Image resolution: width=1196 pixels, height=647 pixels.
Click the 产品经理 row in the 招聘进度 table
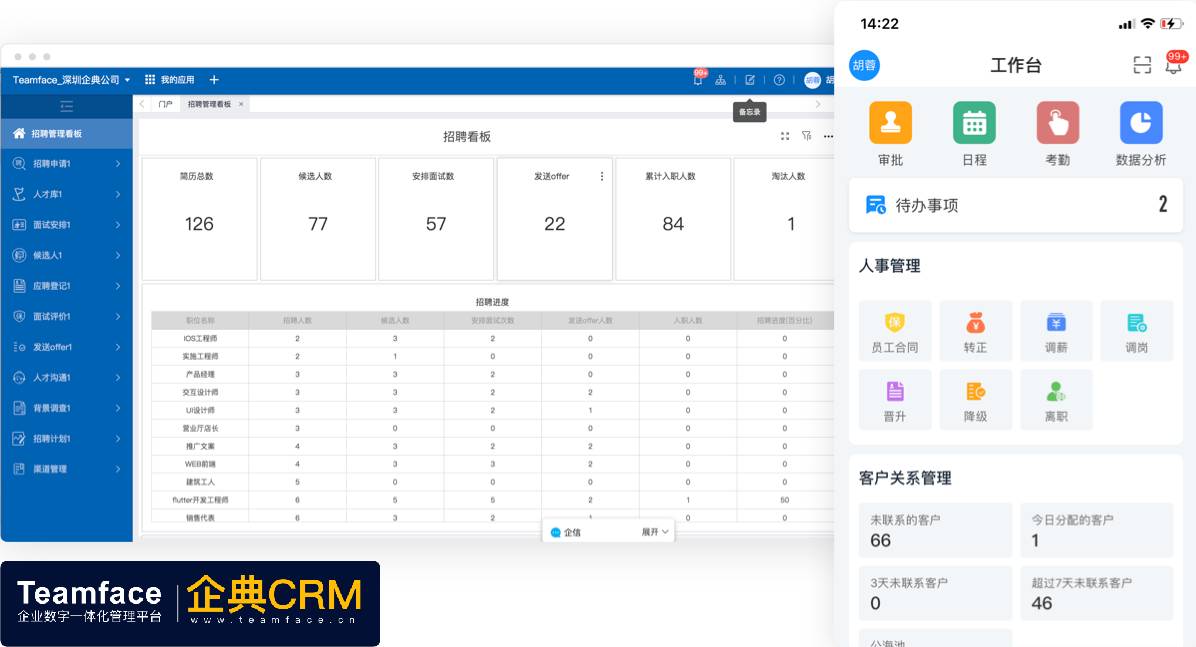493,374
